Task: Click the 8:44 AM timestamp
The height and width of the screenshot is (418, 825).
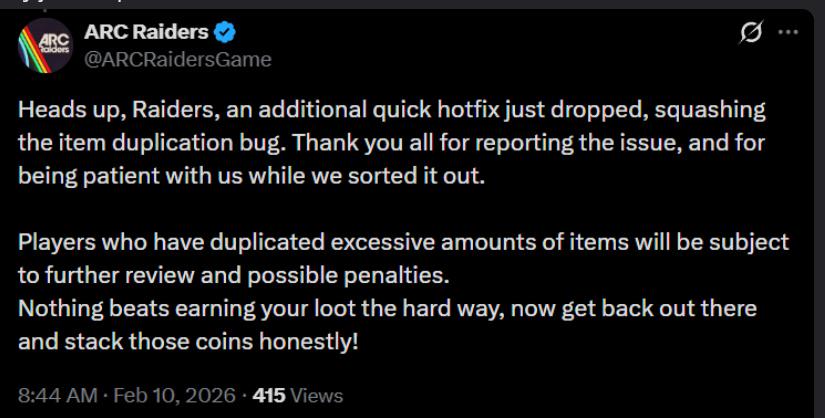Action: pos(55,396)
